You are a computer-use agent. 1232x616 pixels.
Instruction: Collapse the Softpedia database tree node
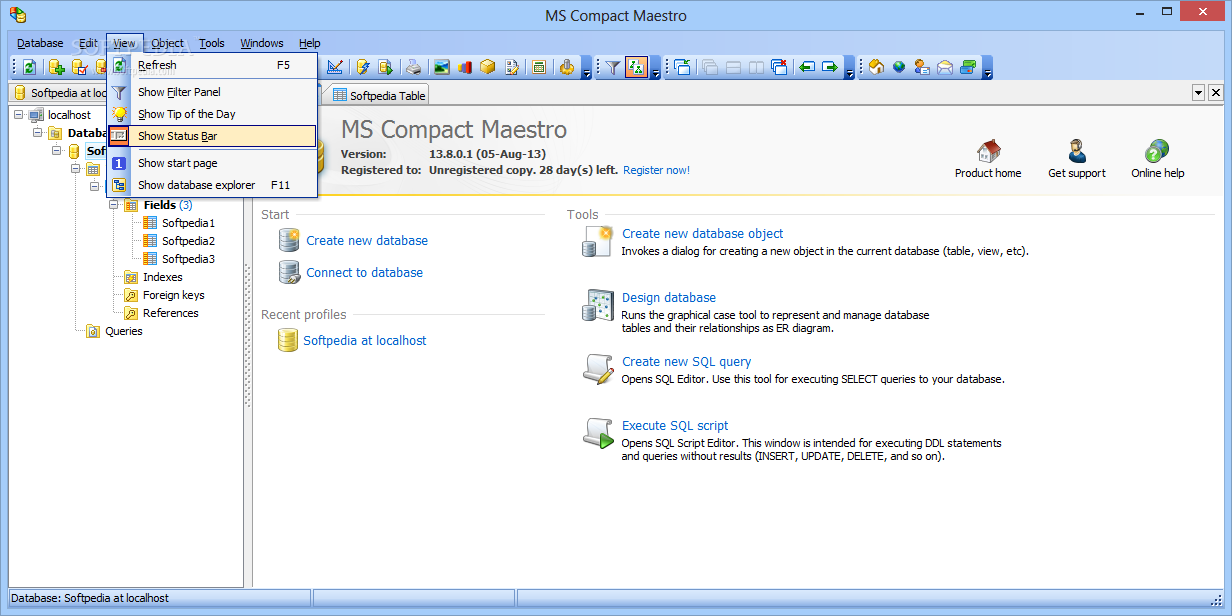click(x=56, y=151)
